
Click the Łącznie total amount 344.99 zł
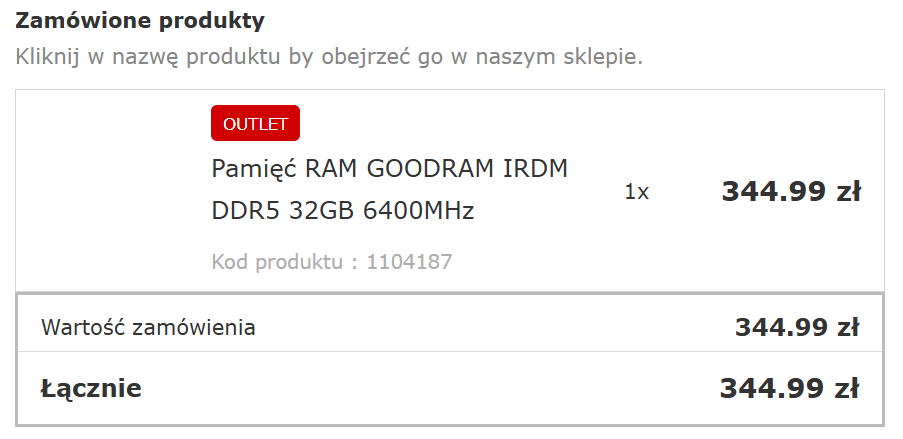coord(789,388)
